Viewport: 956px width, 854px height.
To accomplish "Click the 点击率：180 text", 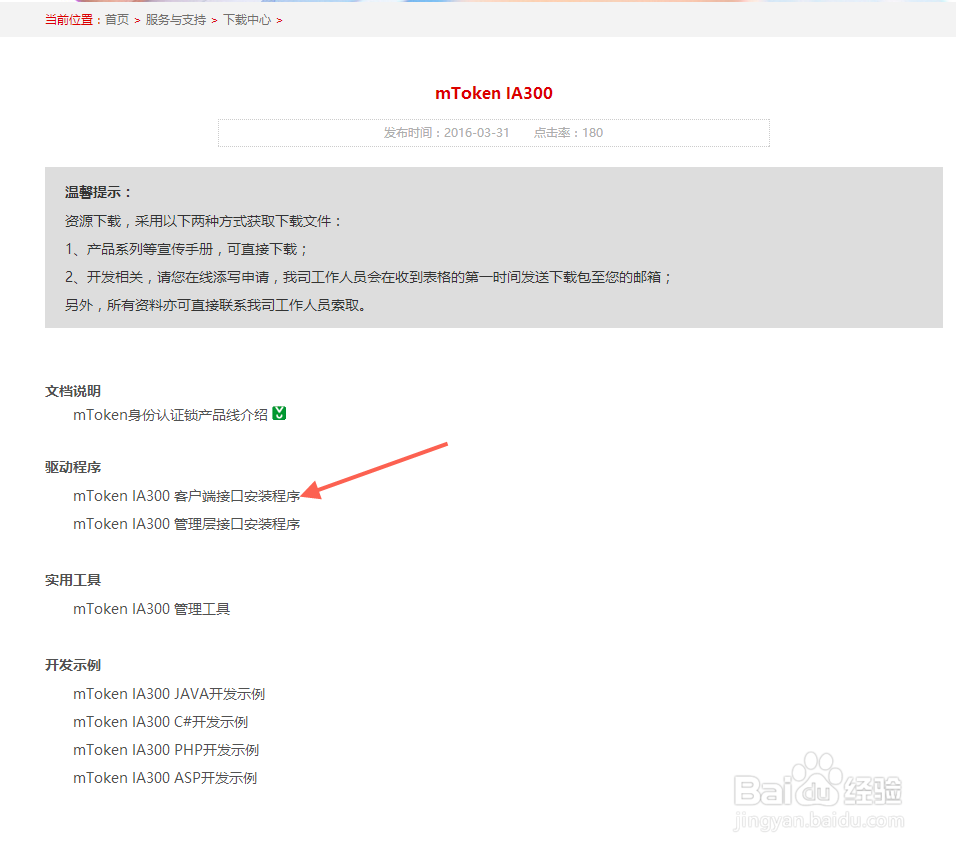I will 568,133.
